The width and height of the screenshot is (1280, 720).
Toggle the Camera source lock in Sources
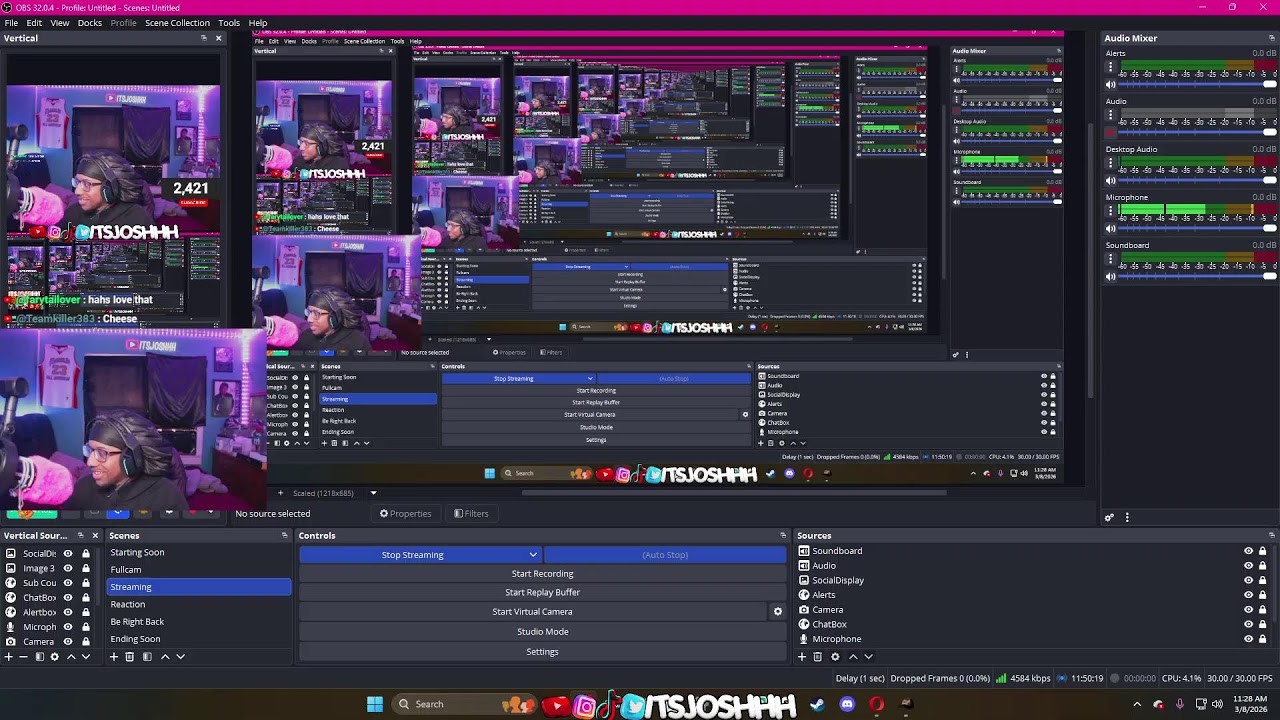(1262, 610)
